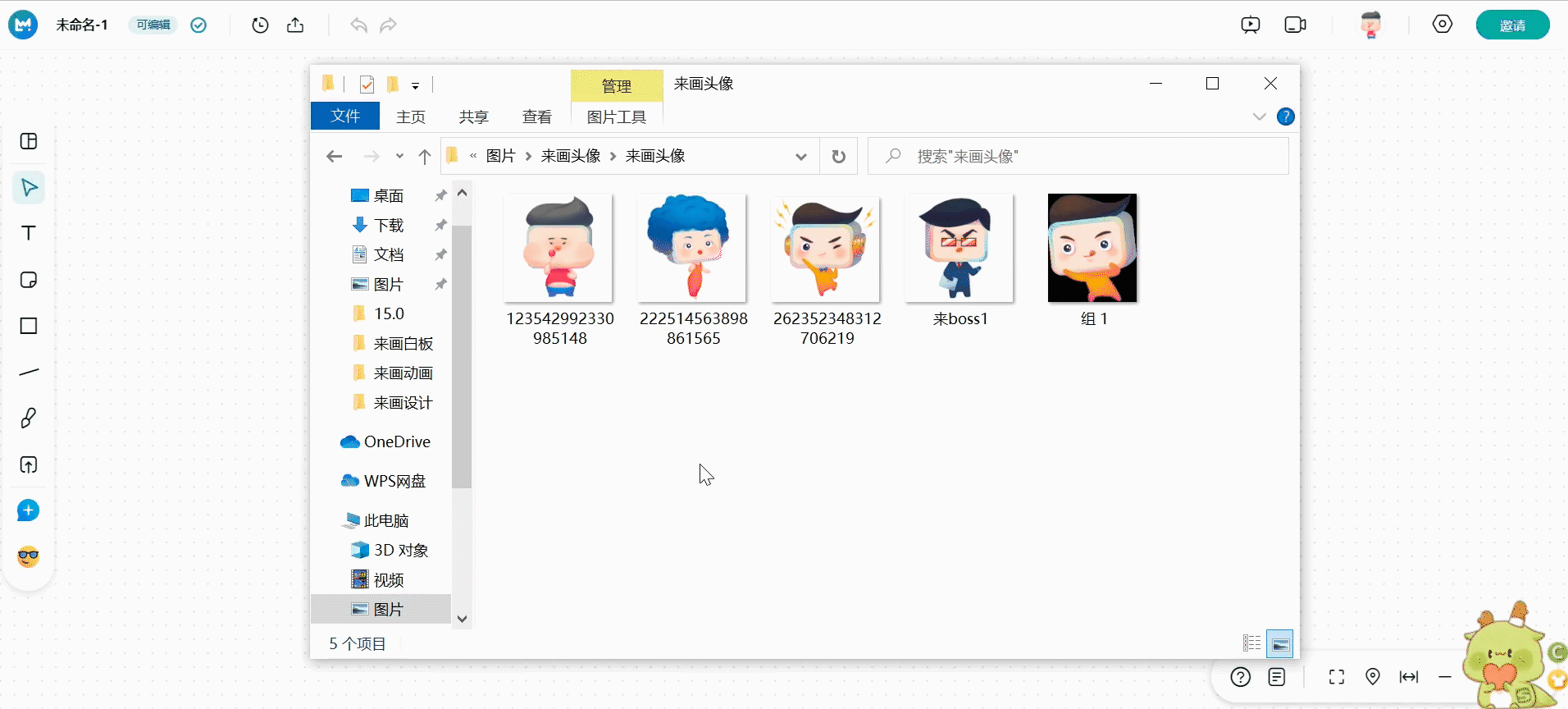Select the 来boss1 image thumbnail

pyautogui.click(x=959, y=248)
